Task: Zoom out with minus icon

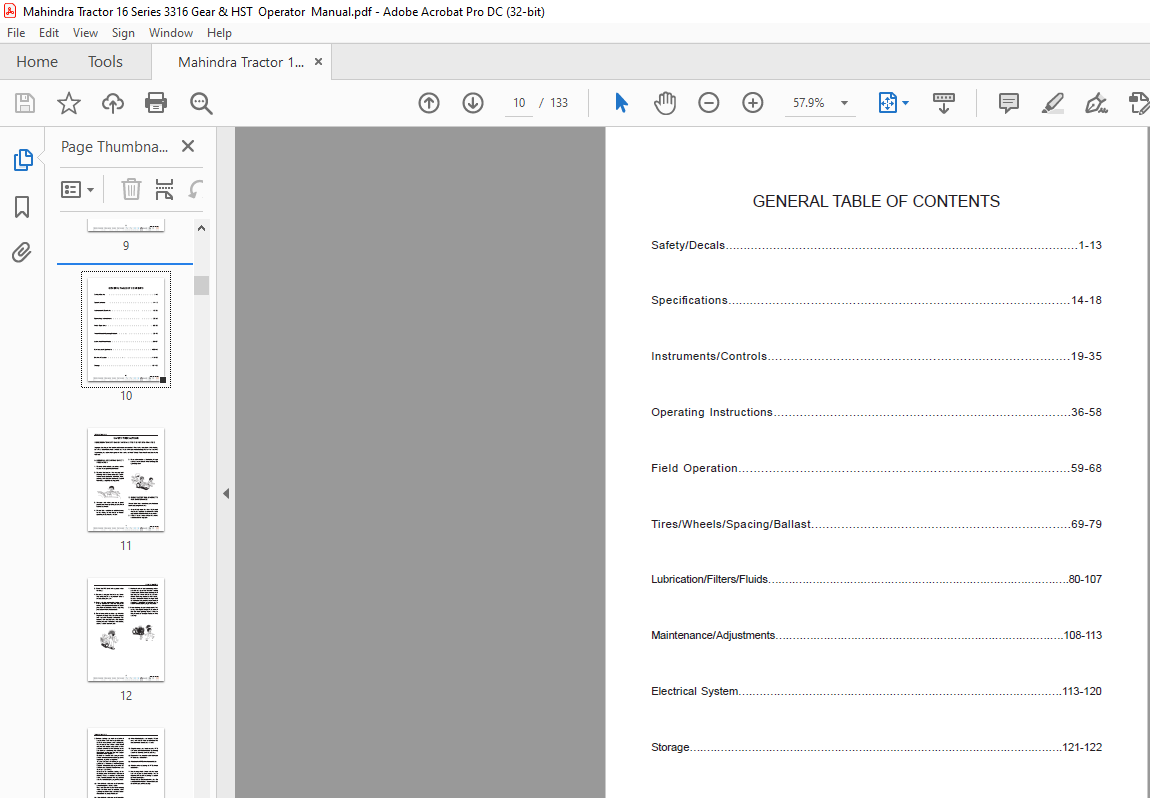Action: click(x=708, y=103)
